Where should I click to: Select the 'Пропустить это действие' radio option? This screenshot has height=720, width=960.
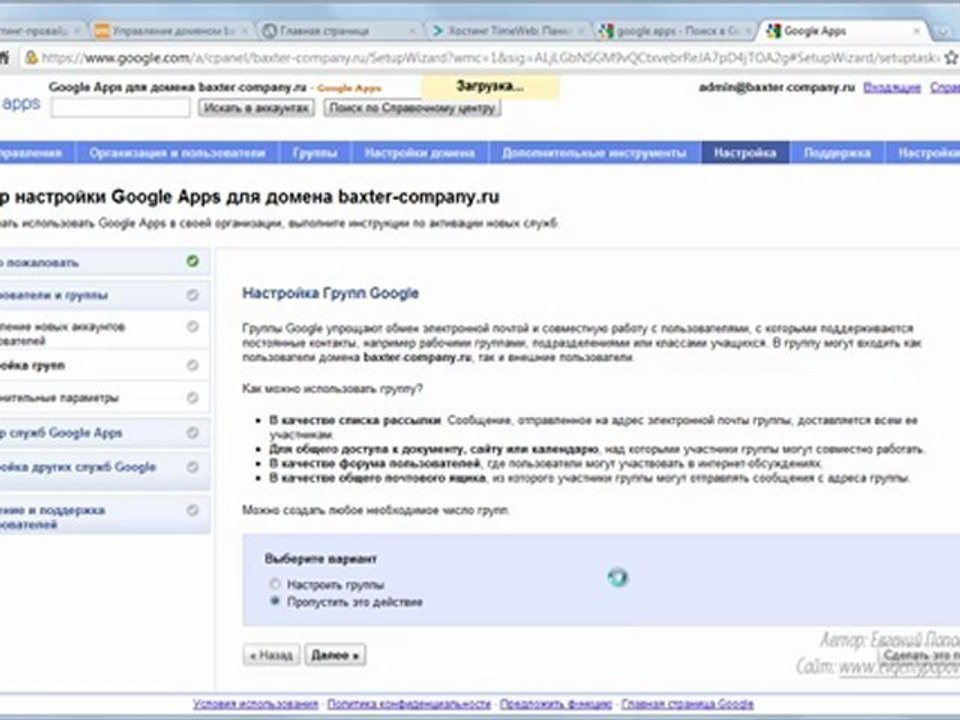(275, 601)
